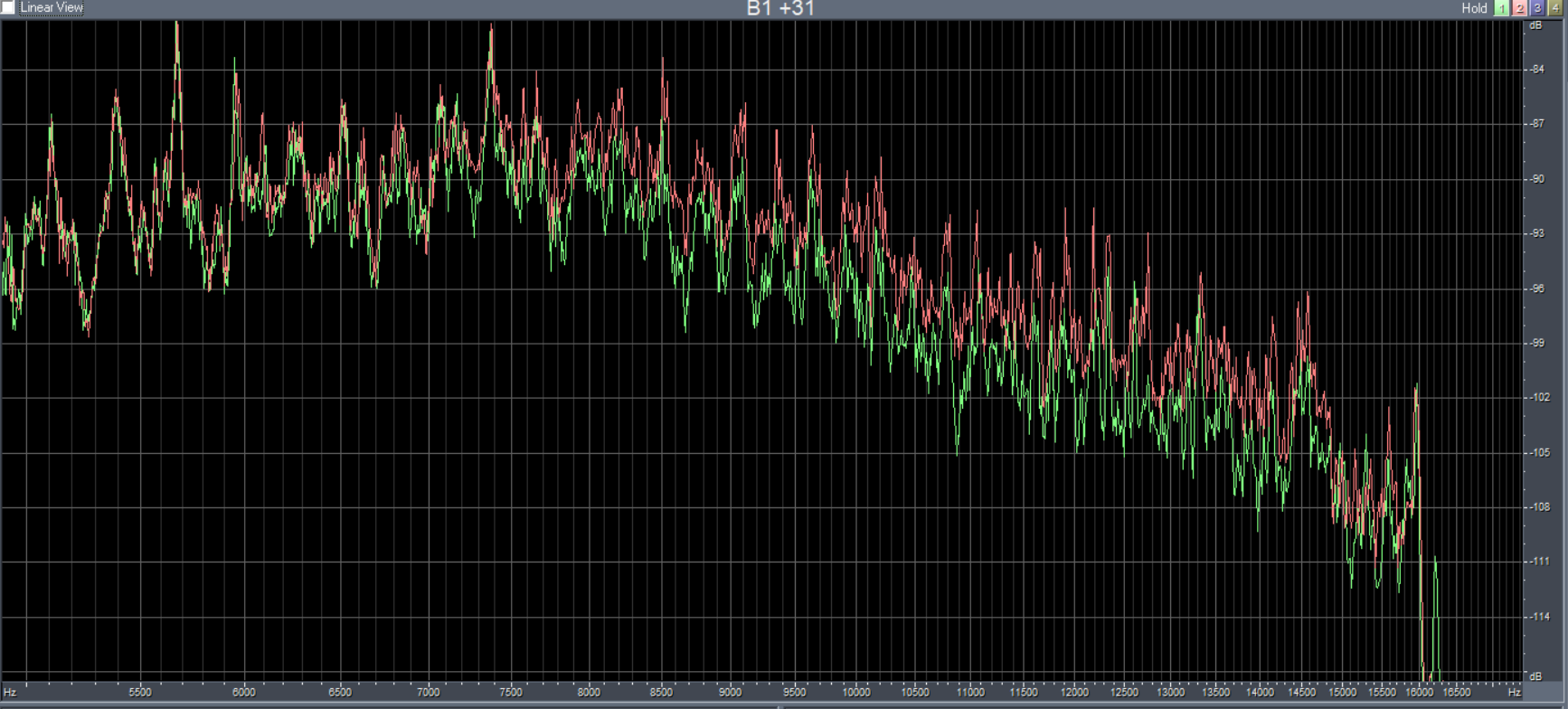Image resolution: width=1568 pixels, height=709 pixels.
Task: Click the -102 dB scale label
Action: (1539, 397)
